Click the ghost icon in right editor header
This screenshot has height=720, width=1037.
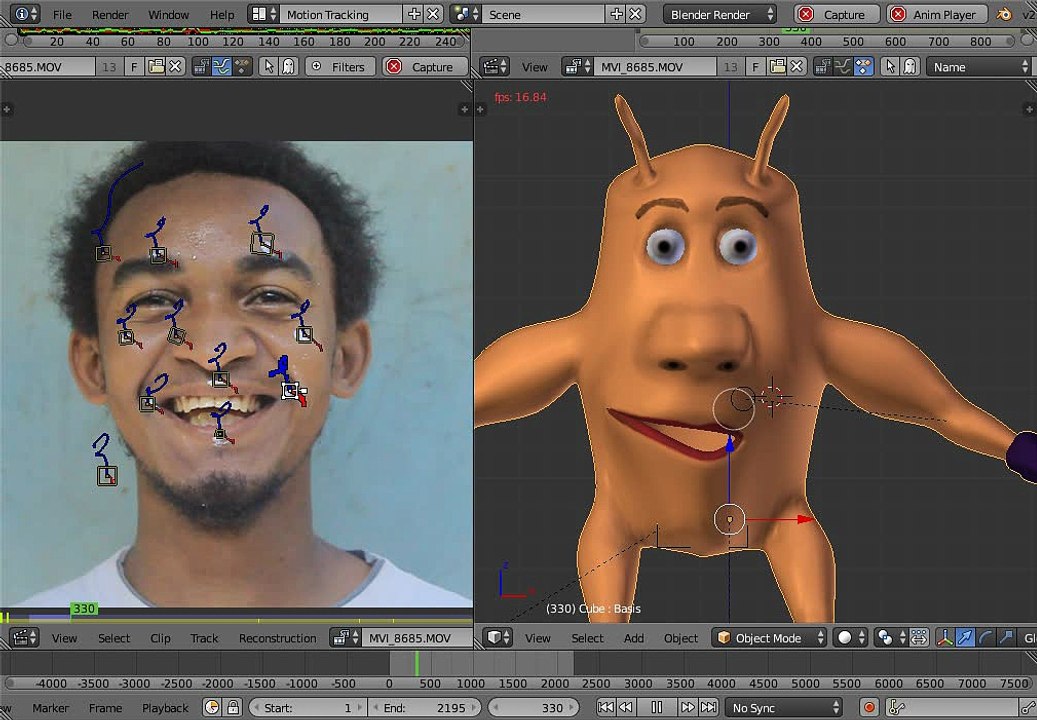[910, 67]
